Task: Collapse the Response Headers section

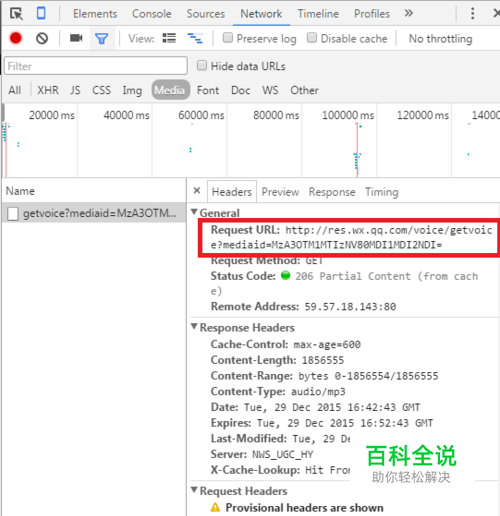Action: point(194,326)
